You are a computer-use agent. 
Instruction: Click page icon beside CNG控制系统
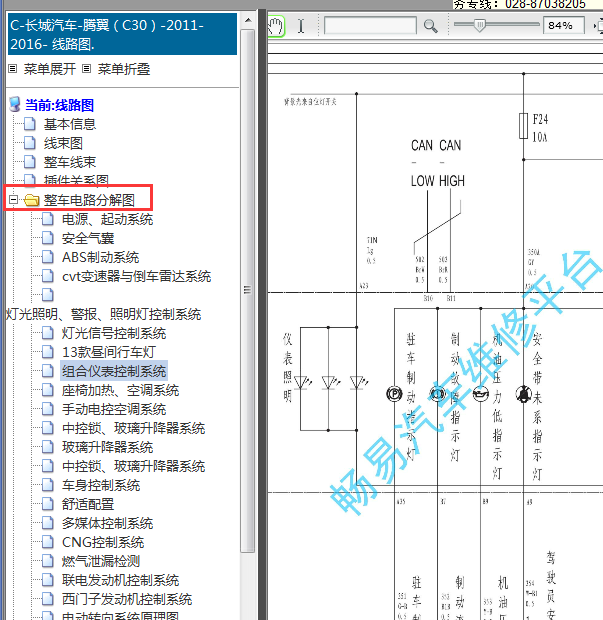click(48, 542)
